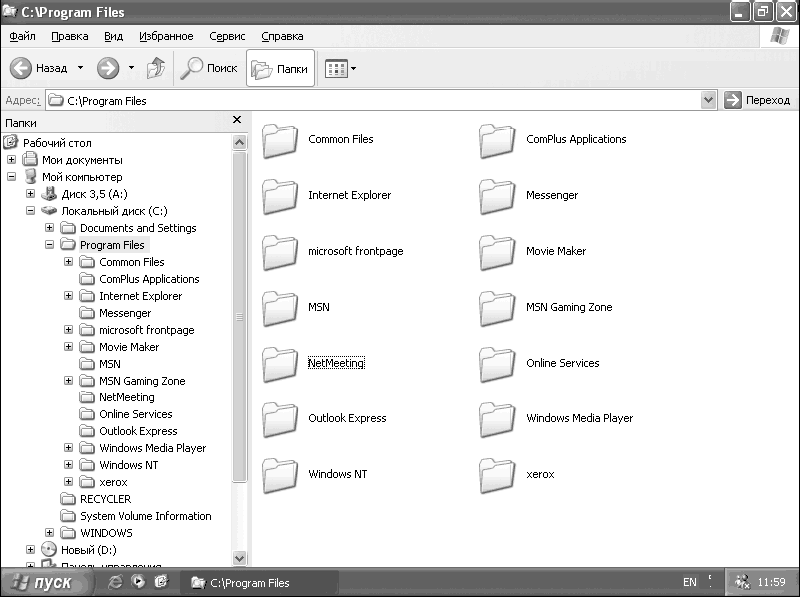
Task: Click C:\Program Files taskbar button
Action: pyautogui.click(x=259, y=583)
